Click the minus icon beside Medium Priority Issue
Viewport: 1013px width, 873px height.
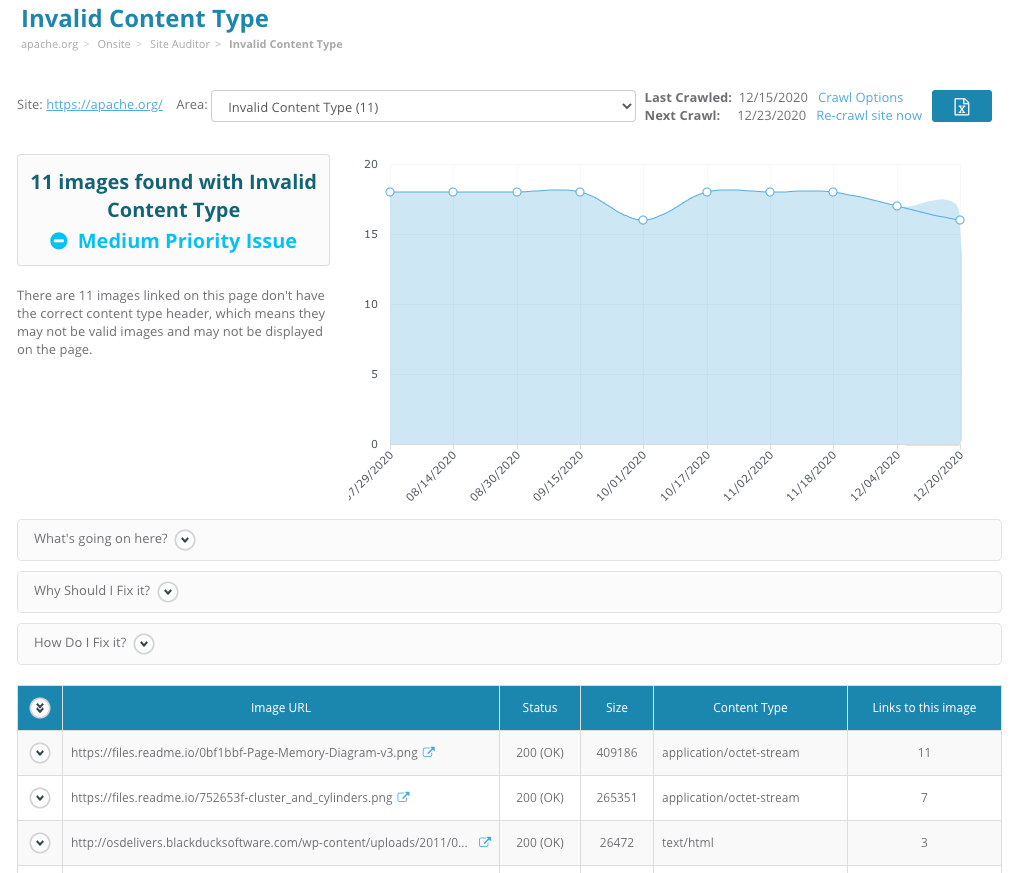[59, 241]
